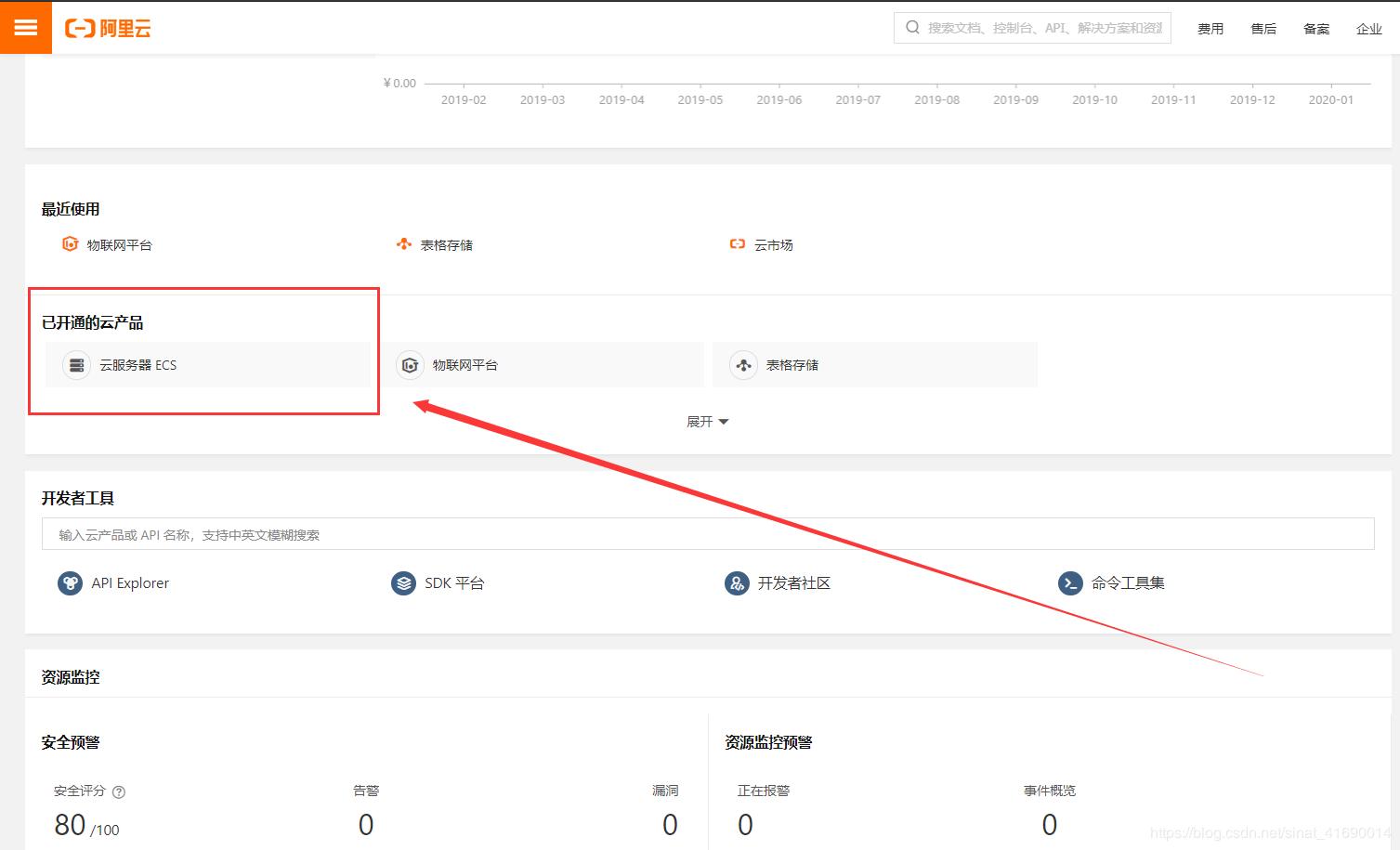Expand the 展开 product list
This screenshot has width=1400, height=850.
point(707,422)
